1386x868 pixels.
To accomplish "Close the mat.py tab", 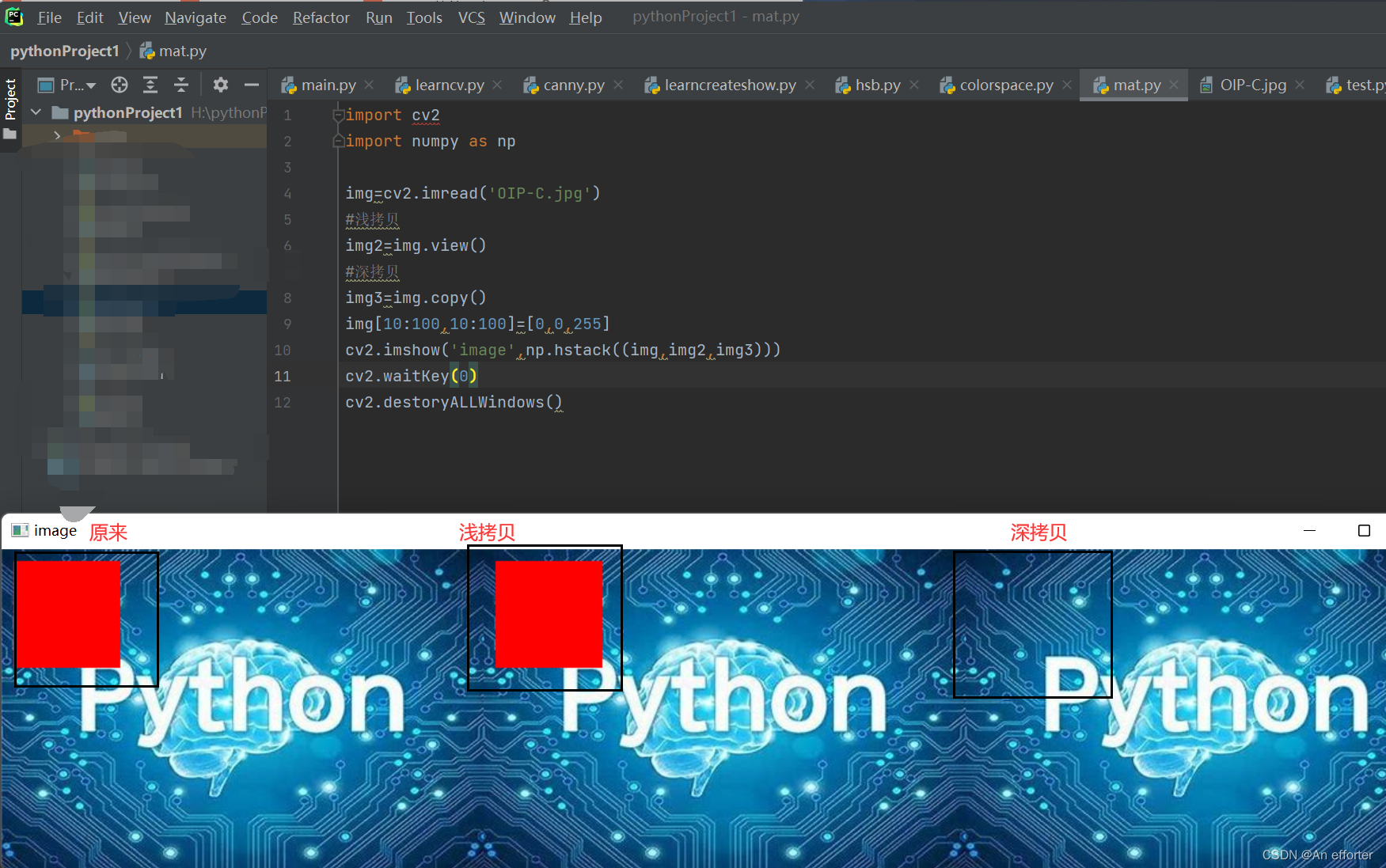I will point(1174,85).
